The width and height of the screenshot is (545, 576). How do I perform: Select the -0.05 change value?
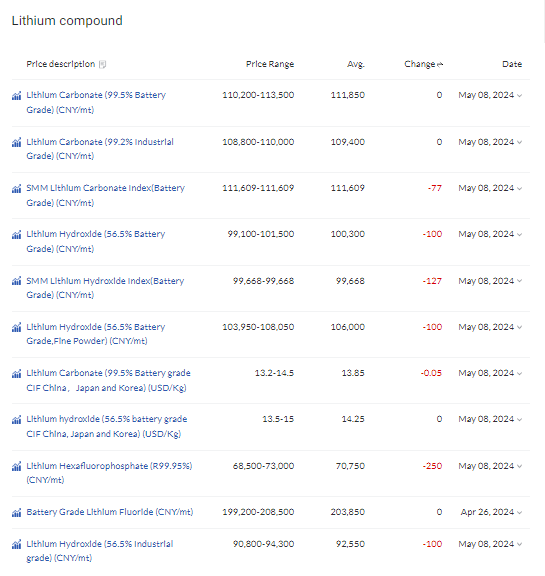(x=431, y=373)
